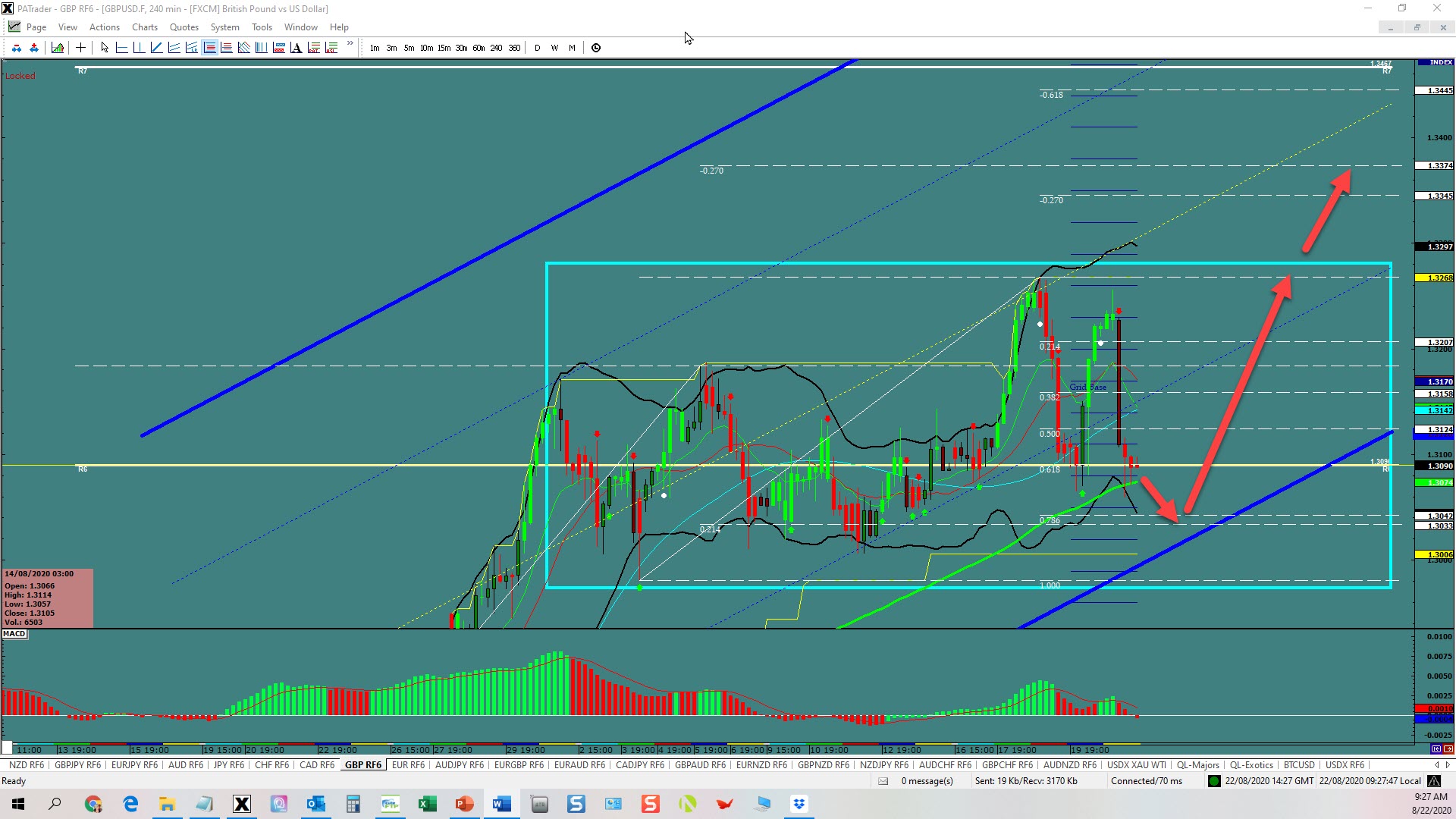Open the Tools menu

click(x=262, y=27)
